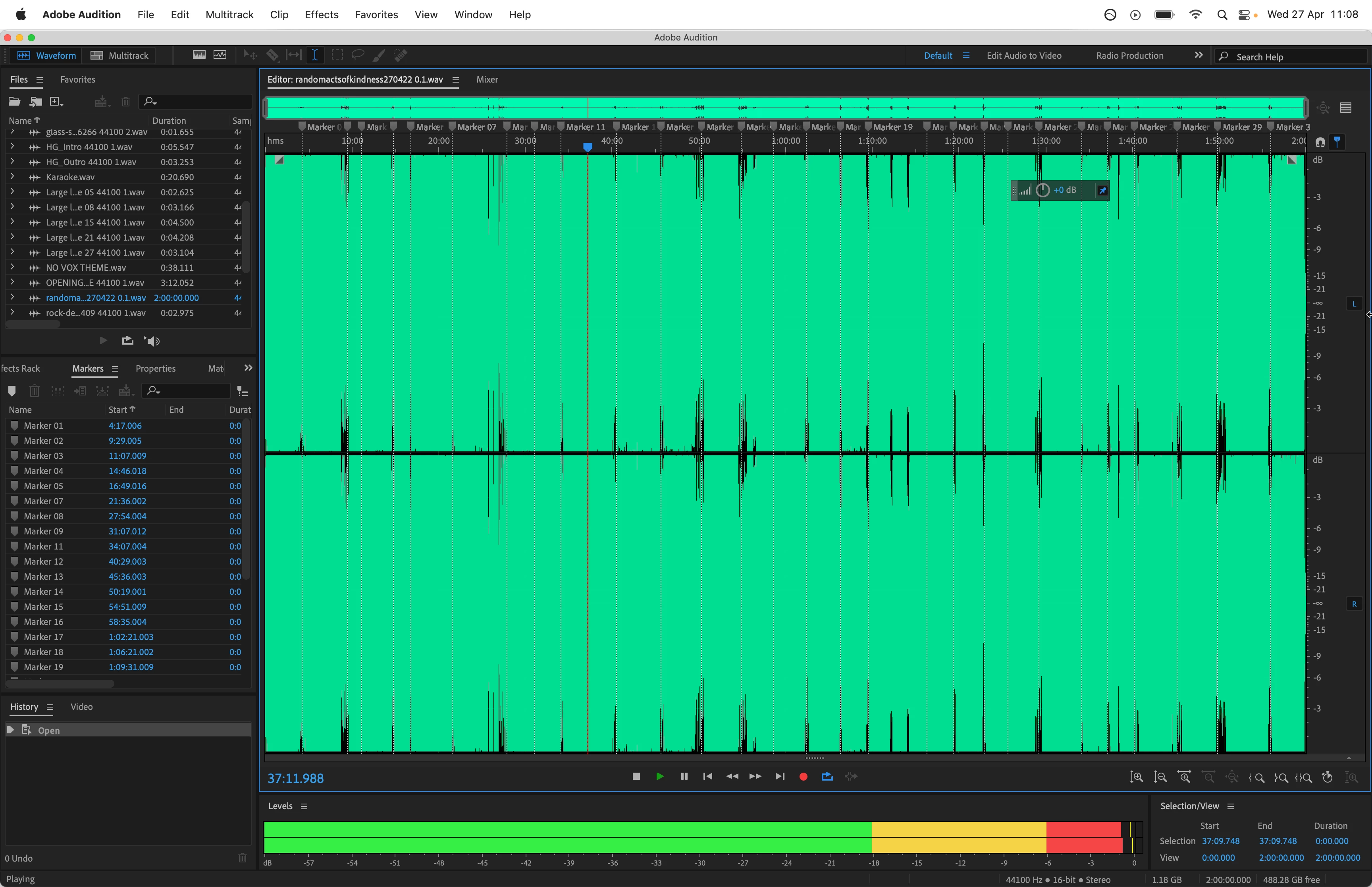
Task: Adjust the +0 dB volume knob
Action: 1042,190
